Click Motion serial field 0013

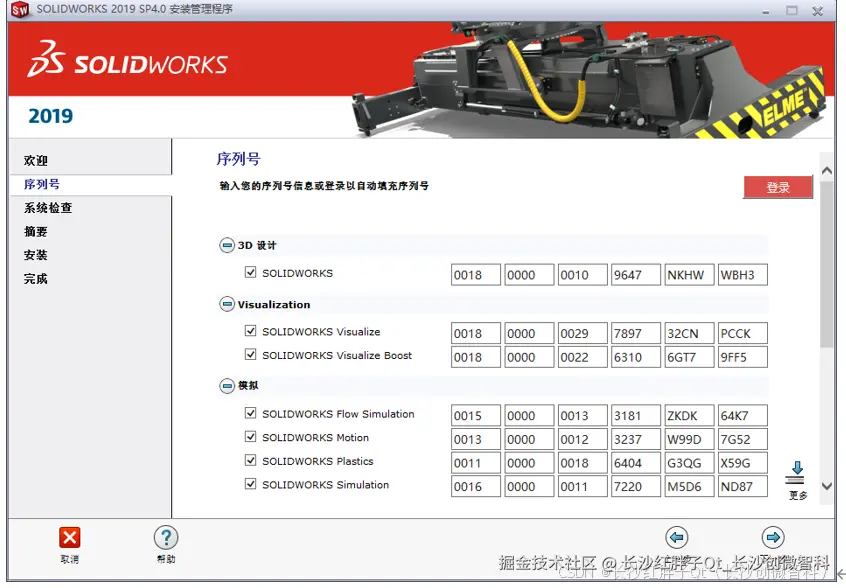click(476, 439)
